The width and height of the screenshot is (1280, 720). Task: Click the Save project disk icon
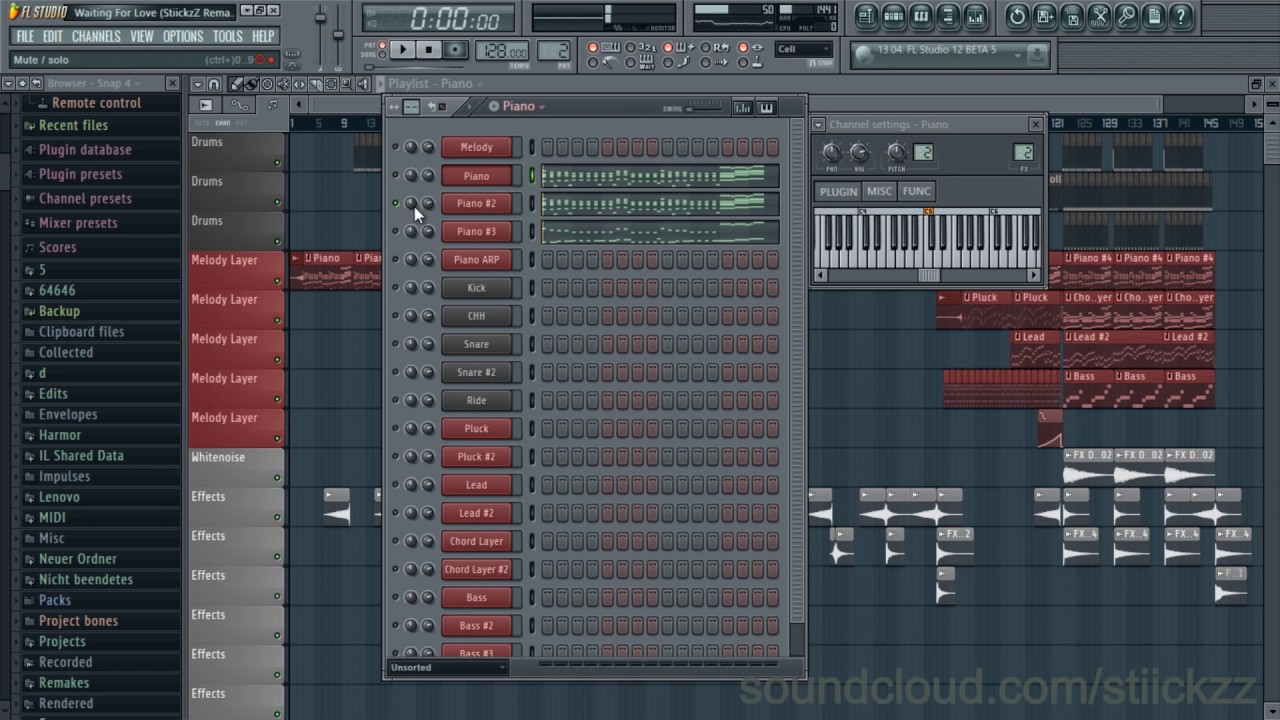(x=1072, y=17)
